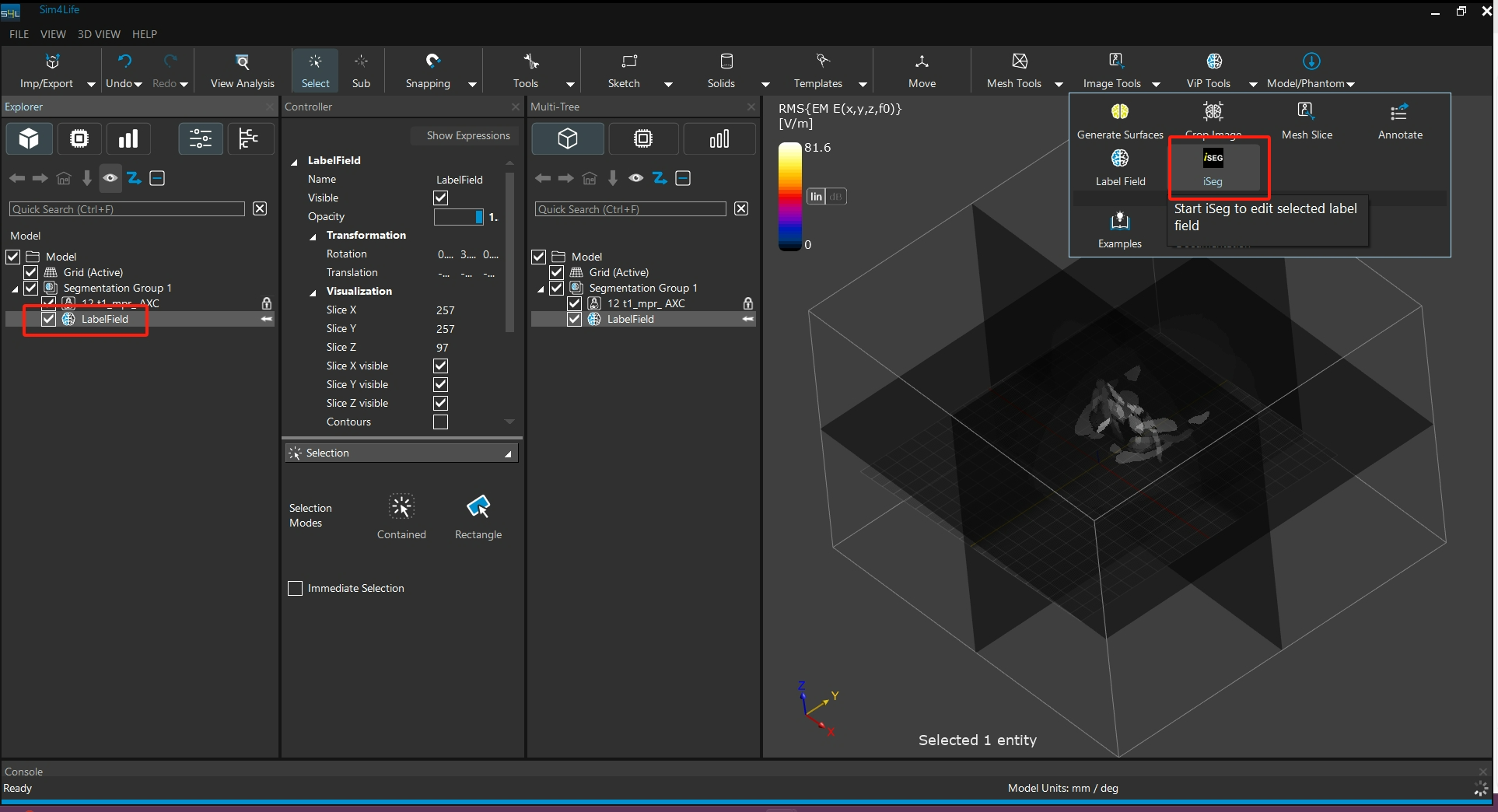Uncheck Slice X visible
This screenshot has width=1498, height=812.
[x=440, y=366]
